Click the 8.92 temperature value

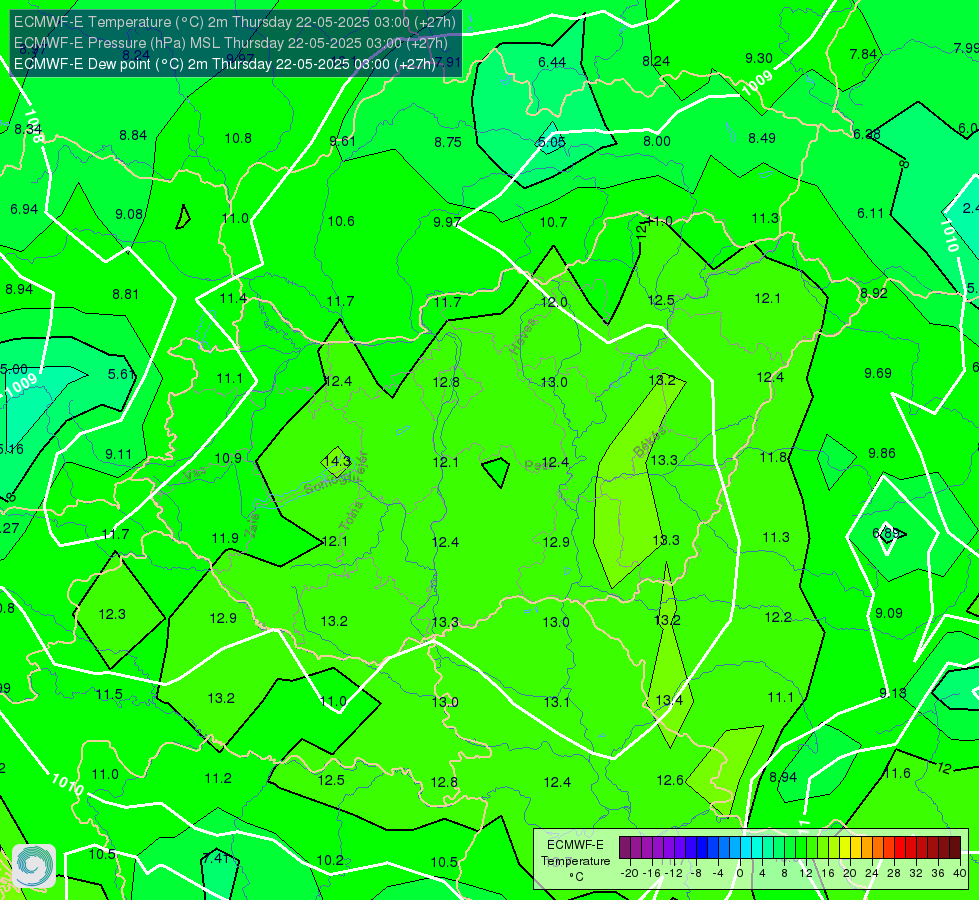(873, 293)
